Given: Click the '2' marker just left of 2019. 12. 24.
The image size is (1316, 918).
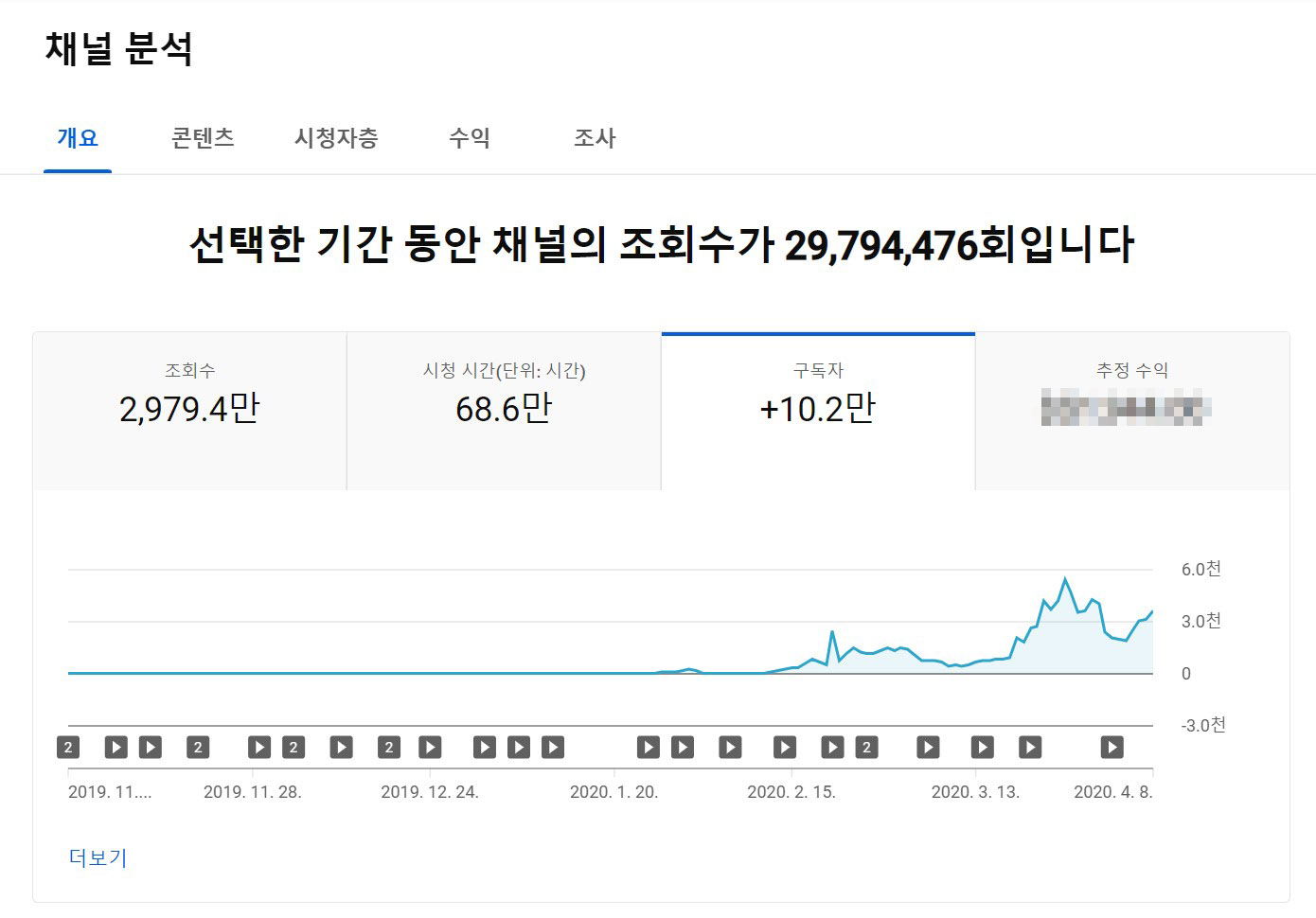Looking at the screenshot, I should tap(389, 748).
